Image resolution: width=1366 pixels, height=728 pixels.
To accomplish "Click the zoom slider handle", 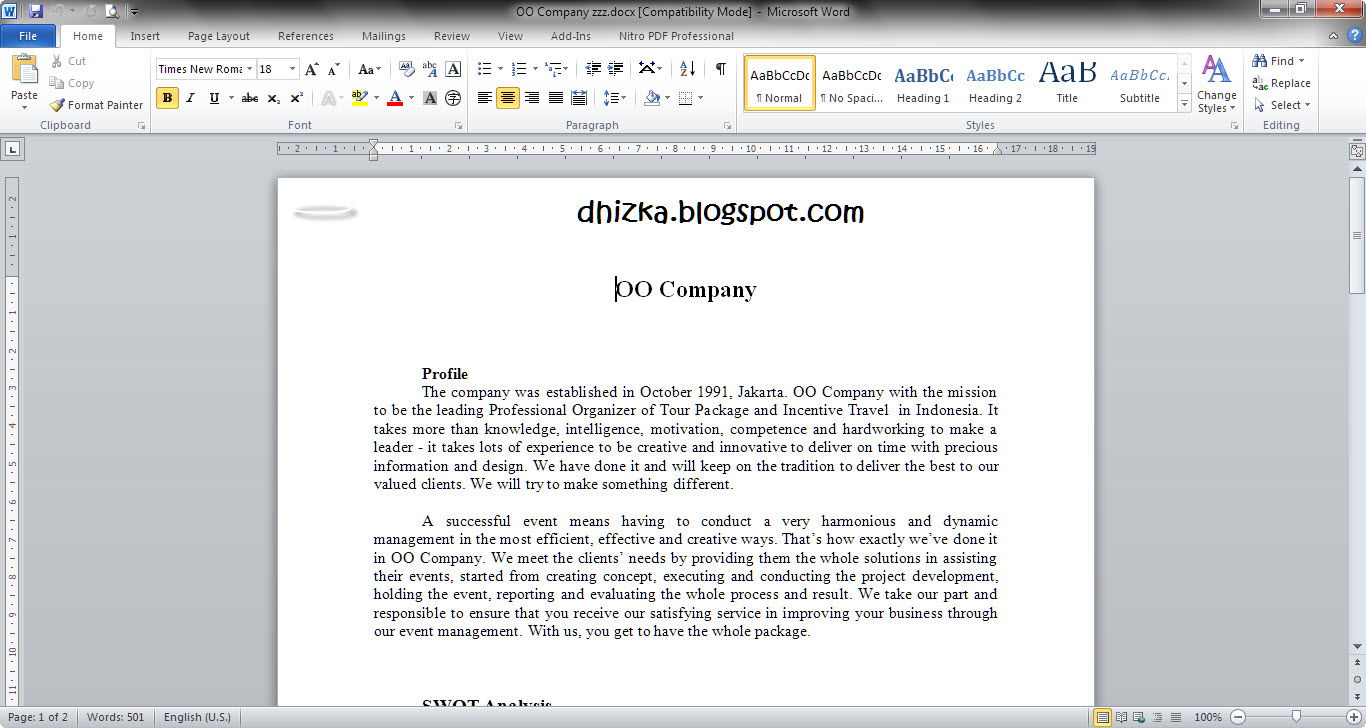I will [1296, 717].
